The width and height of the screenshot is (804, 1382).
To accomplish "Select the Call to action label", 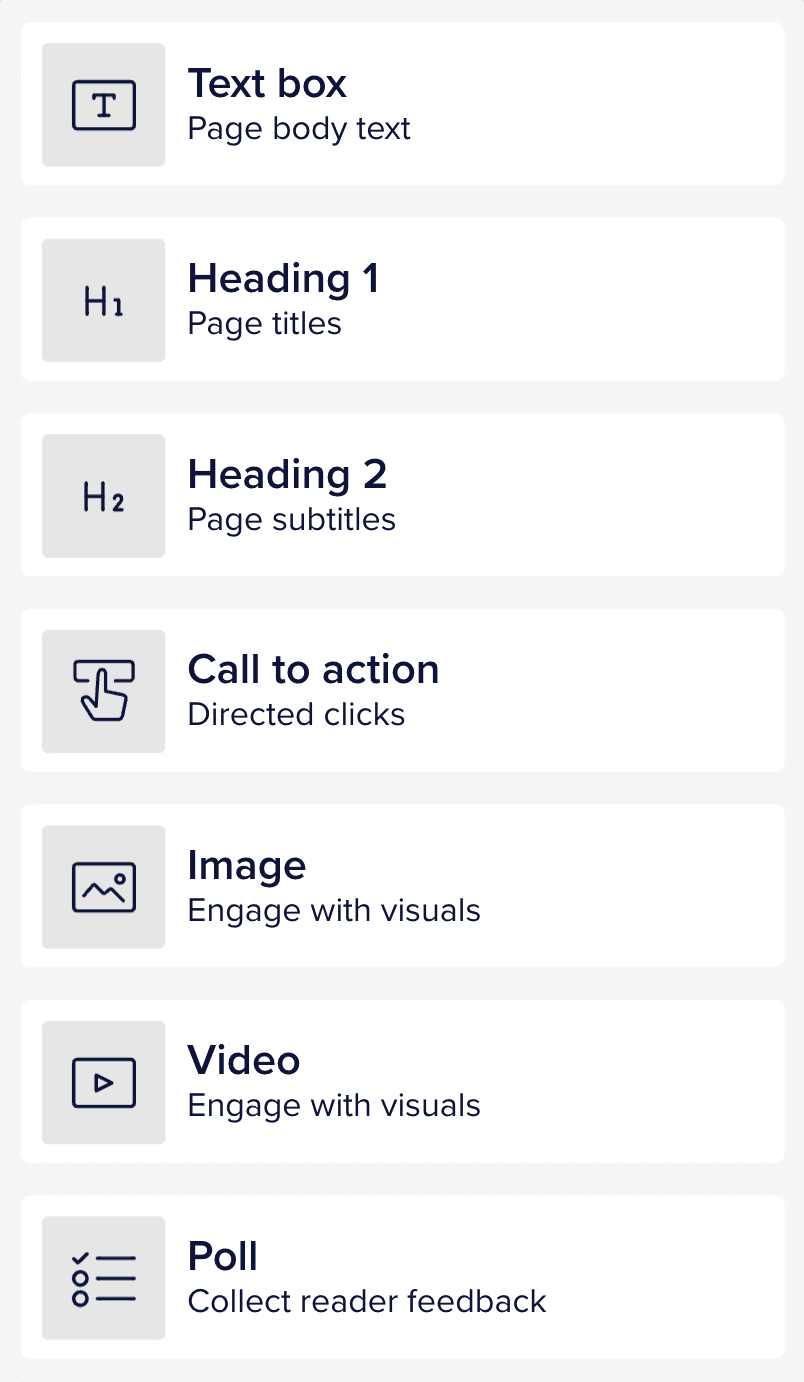I will [313, 669].
